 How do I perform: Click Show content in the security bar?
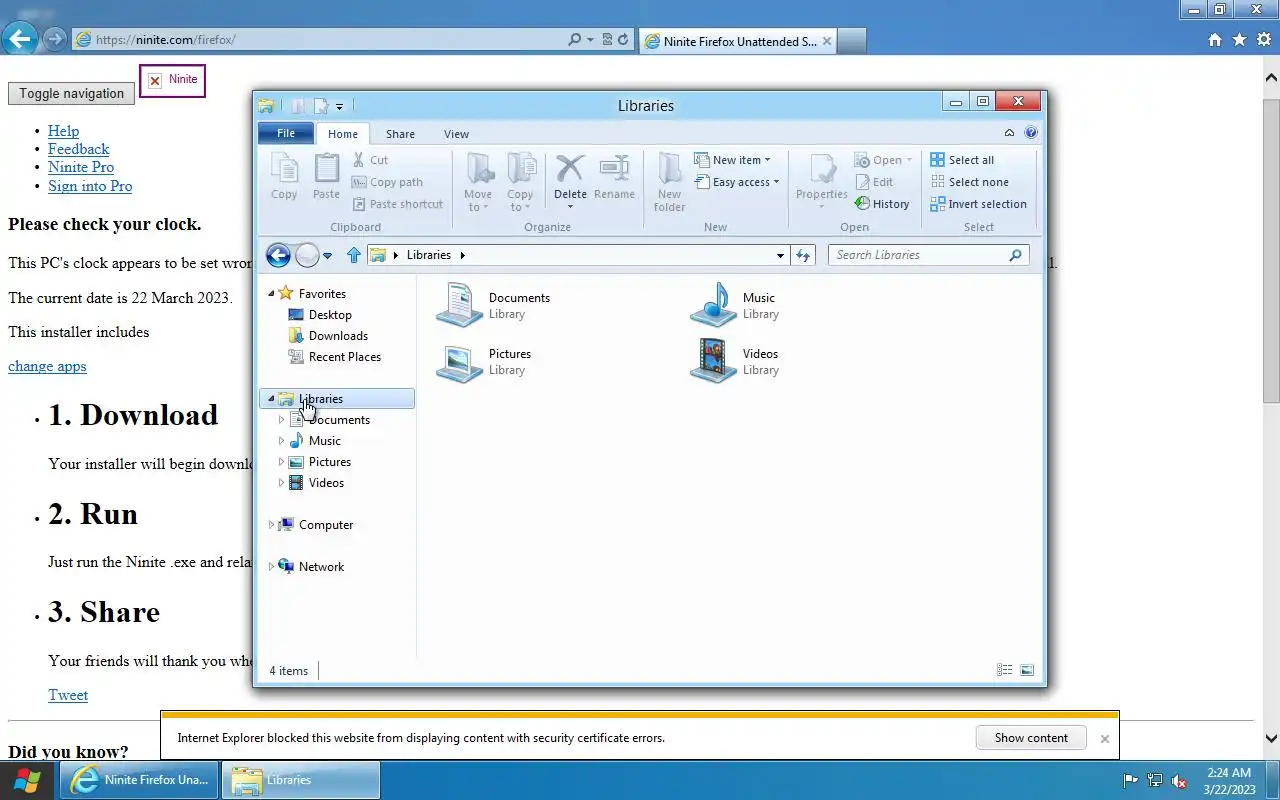[1031, 738]
